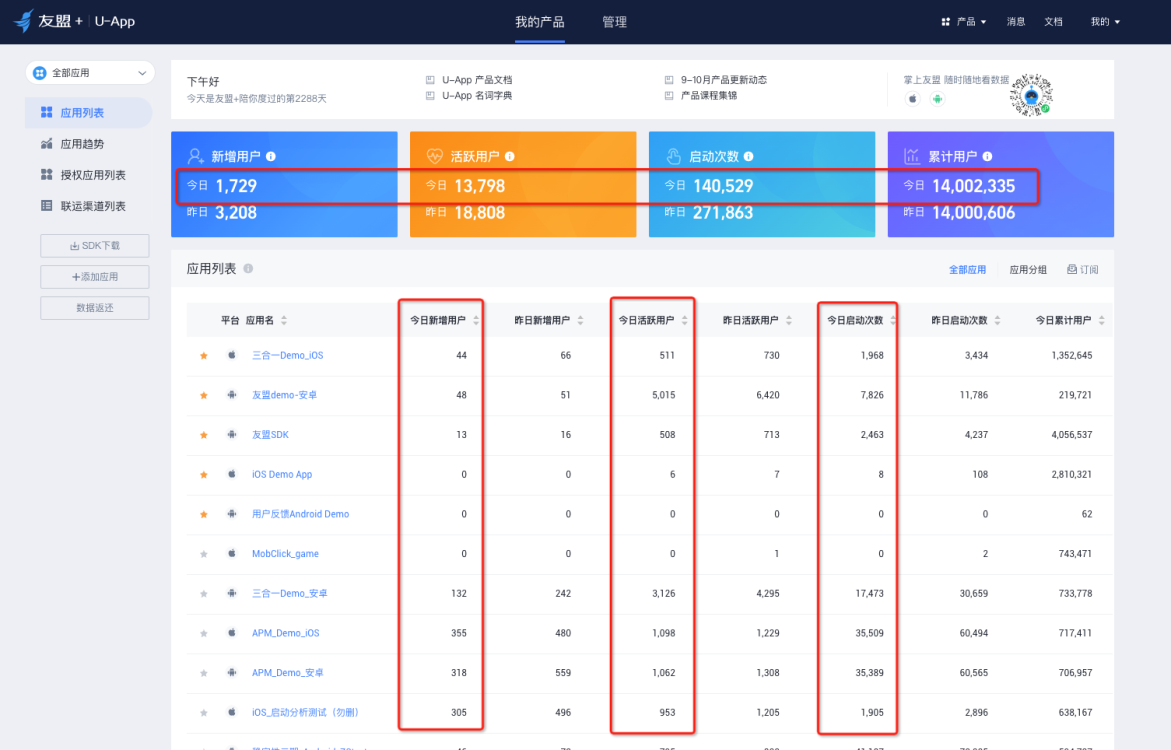The width and height of the screenshot is (1171, 750).
Task: Open the MobClick_game app link
Action: 285,554
